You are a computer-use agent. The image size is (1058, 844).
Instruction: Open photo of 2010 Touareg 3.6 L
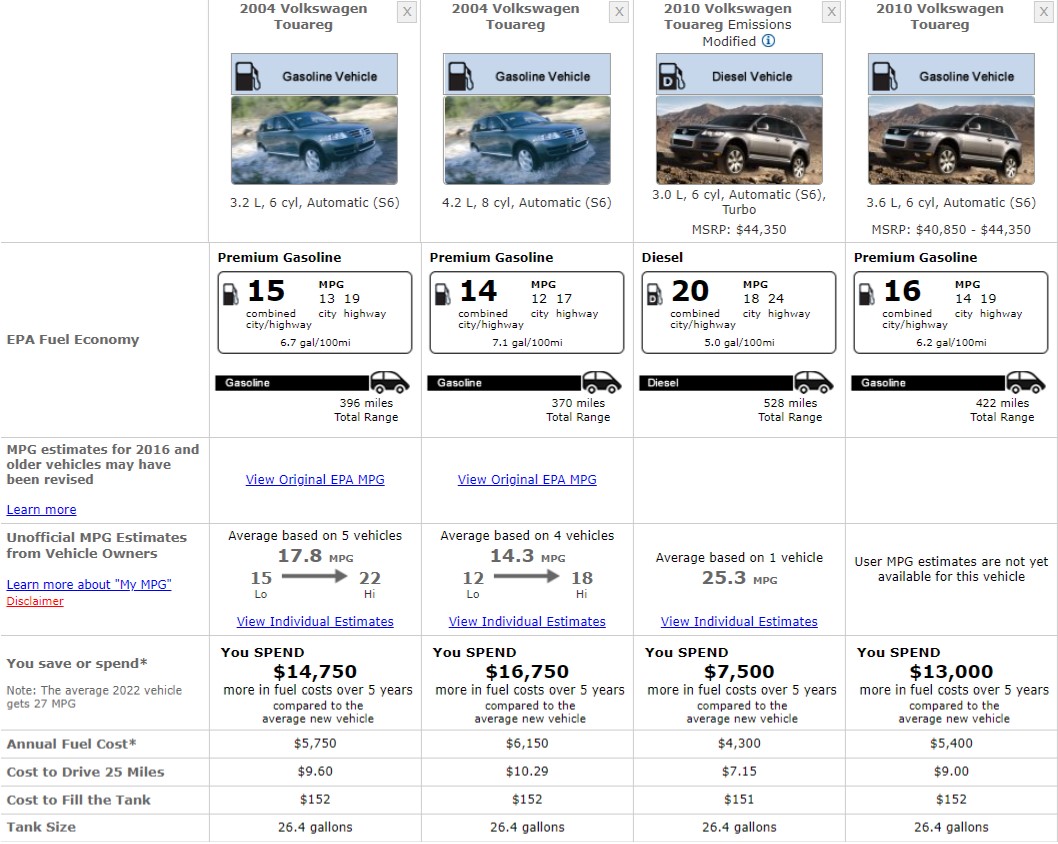click(x=951, y=140)
